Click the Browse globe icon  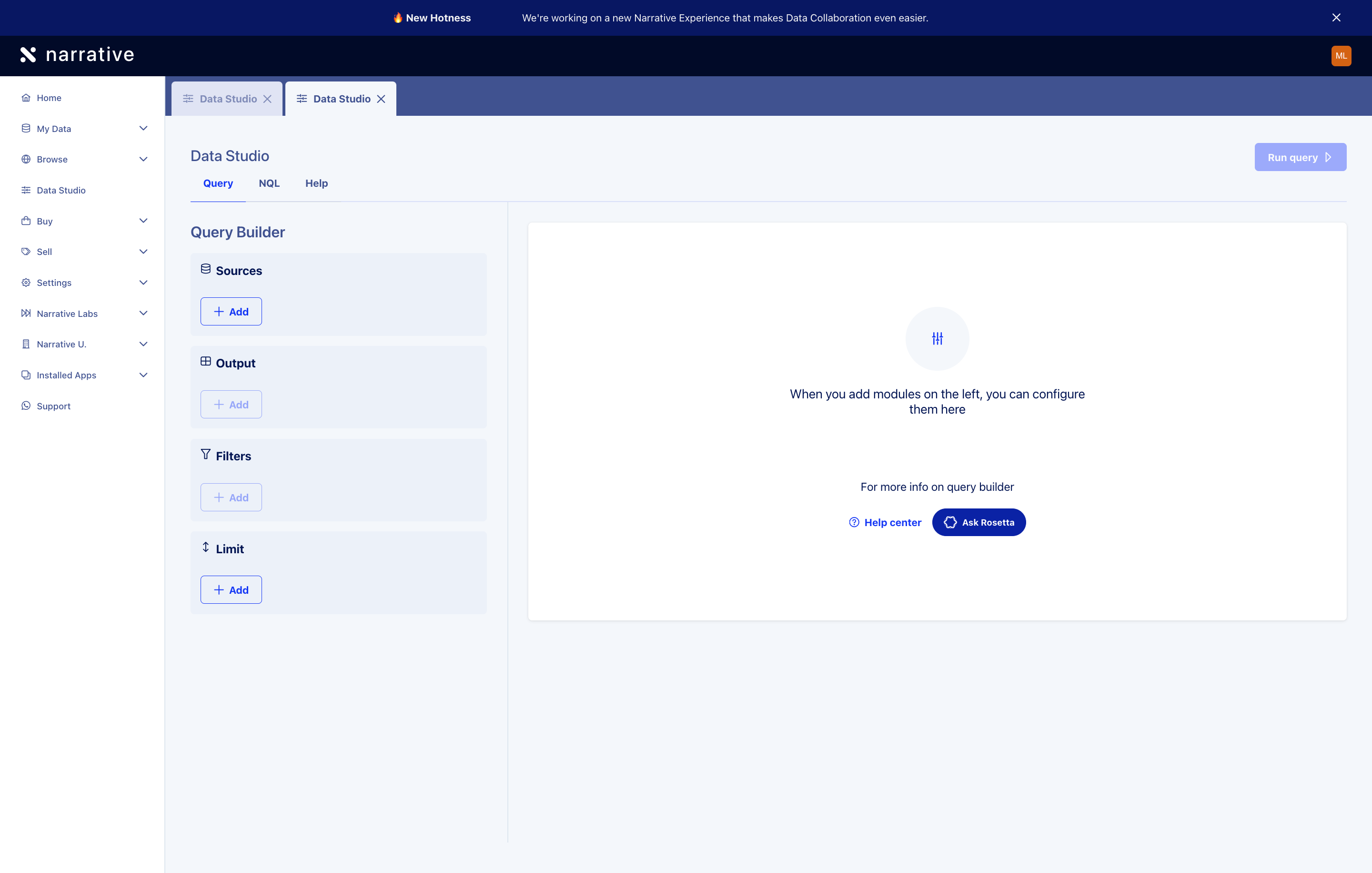[x=26, y=159]
